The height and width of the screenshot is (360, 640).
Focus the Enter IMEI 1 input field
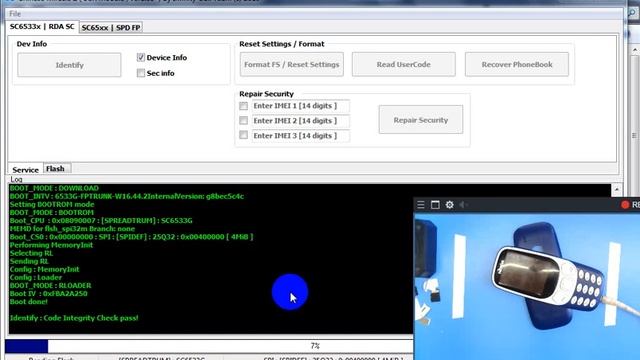point(301,106)
